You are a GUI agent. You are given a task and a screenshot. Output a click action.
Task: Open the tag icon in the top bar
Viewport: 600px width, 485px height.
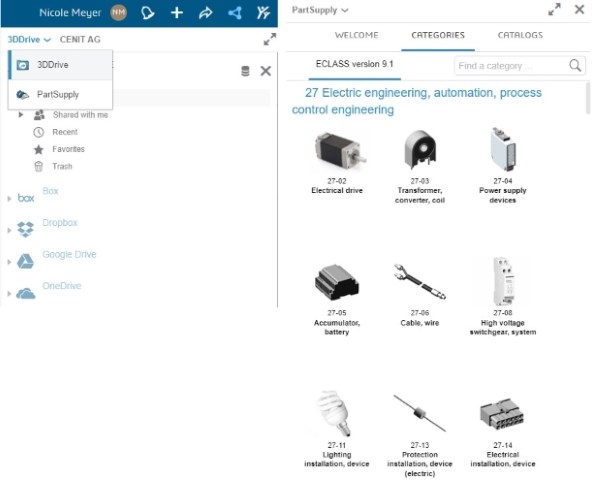point(147,13)
